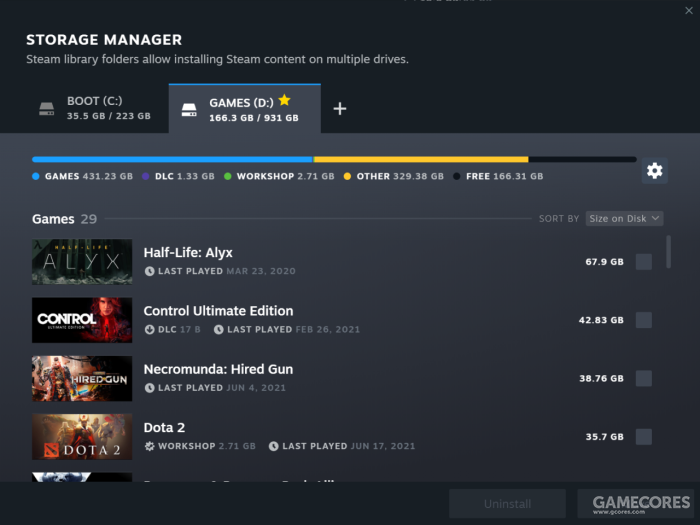700x525 pixels.
Task: Click the 42.83 GB size value
Action: point(601,320)
